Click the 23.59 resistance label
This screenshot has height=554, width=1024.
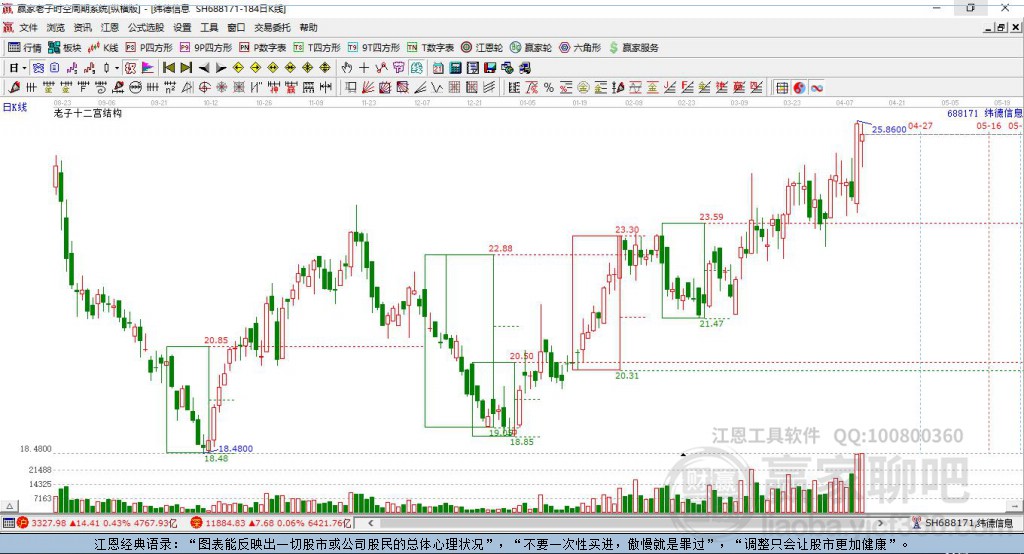pos(711,217)
